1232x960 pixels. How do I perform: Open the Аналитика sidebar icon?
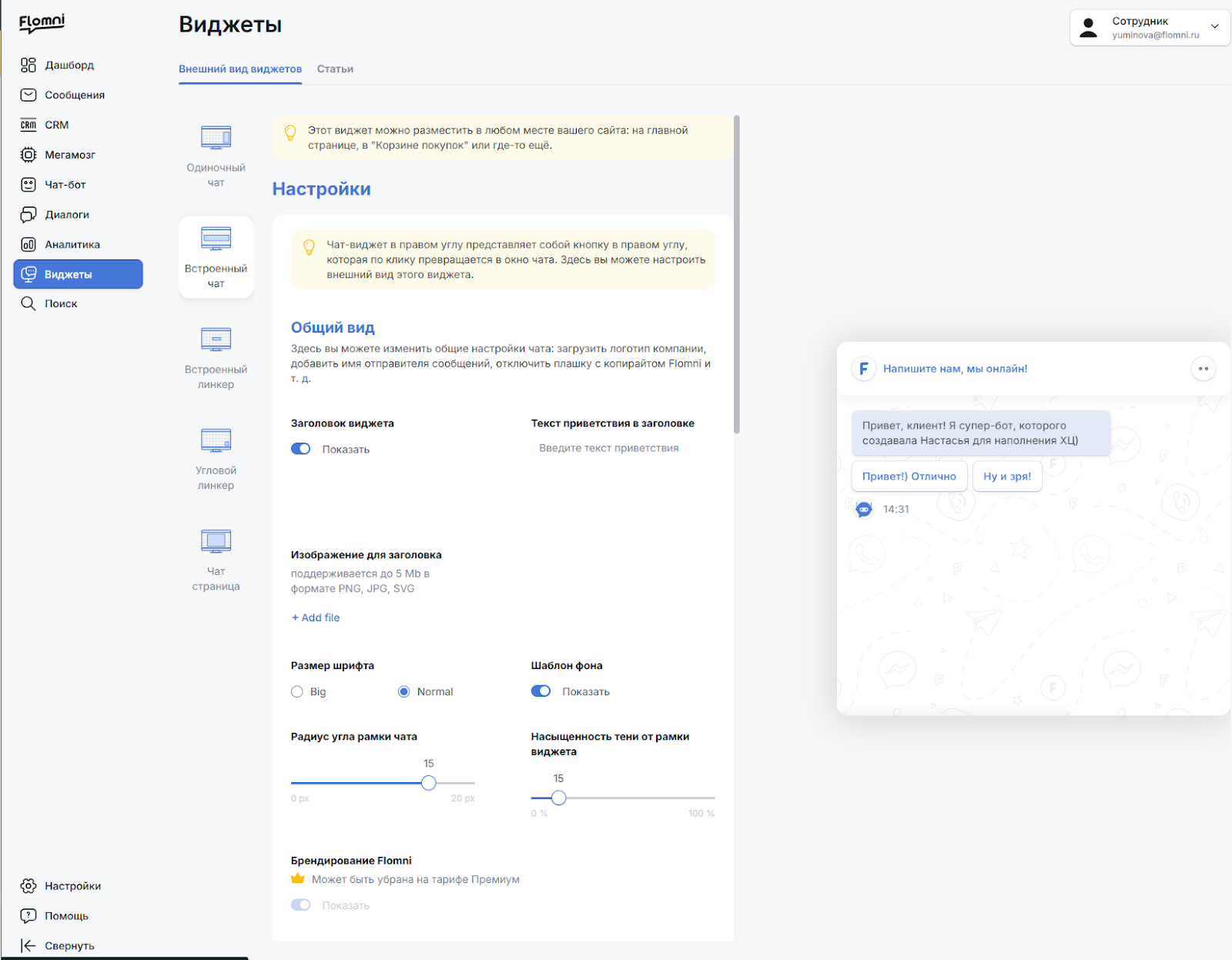(28, 245)
